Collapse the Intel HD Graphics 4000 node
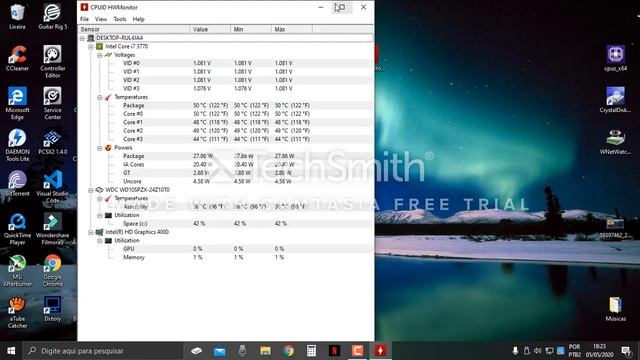The width and height of the screenshot is (640, 360). tap(91, 232)
